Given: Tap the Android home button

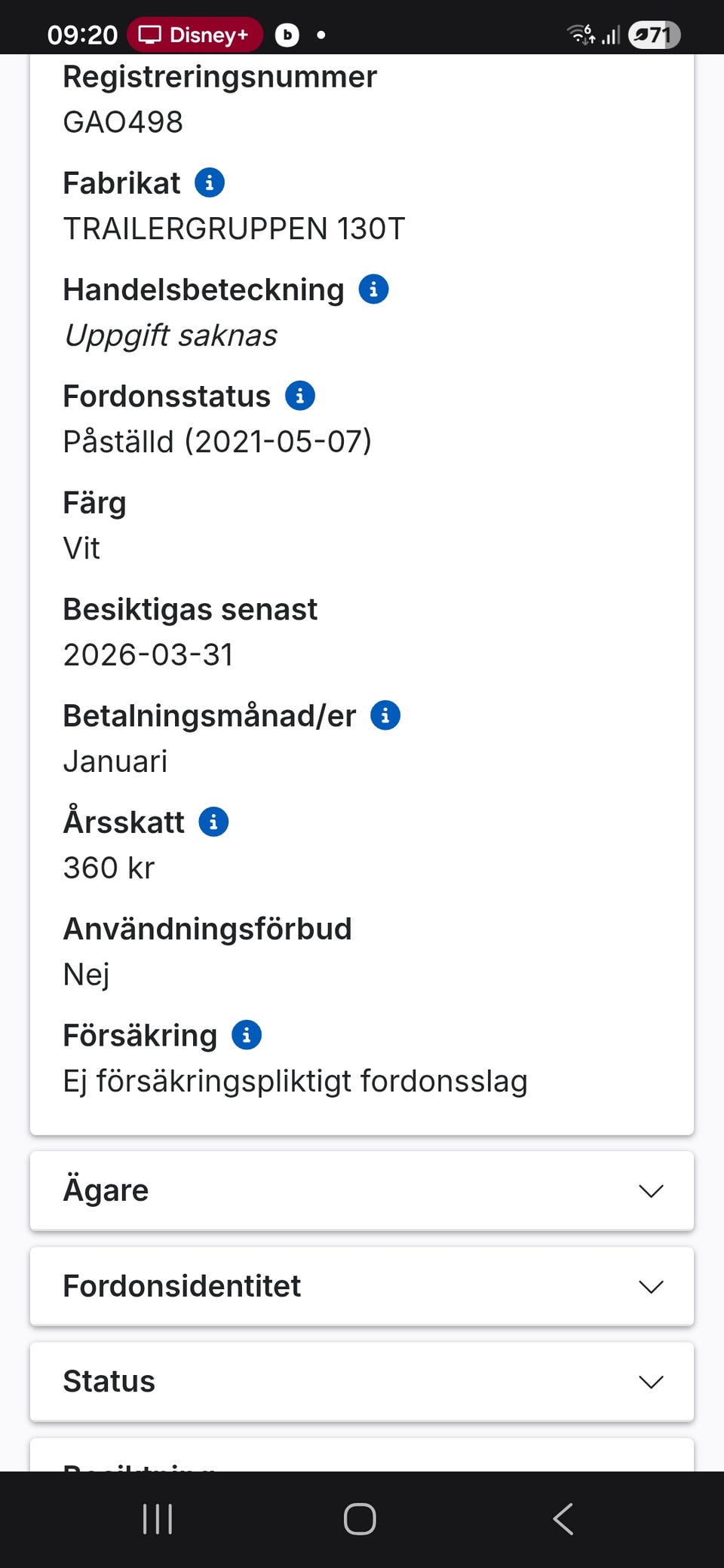Looking at the screenshot, I should [x=360, y=1519].
